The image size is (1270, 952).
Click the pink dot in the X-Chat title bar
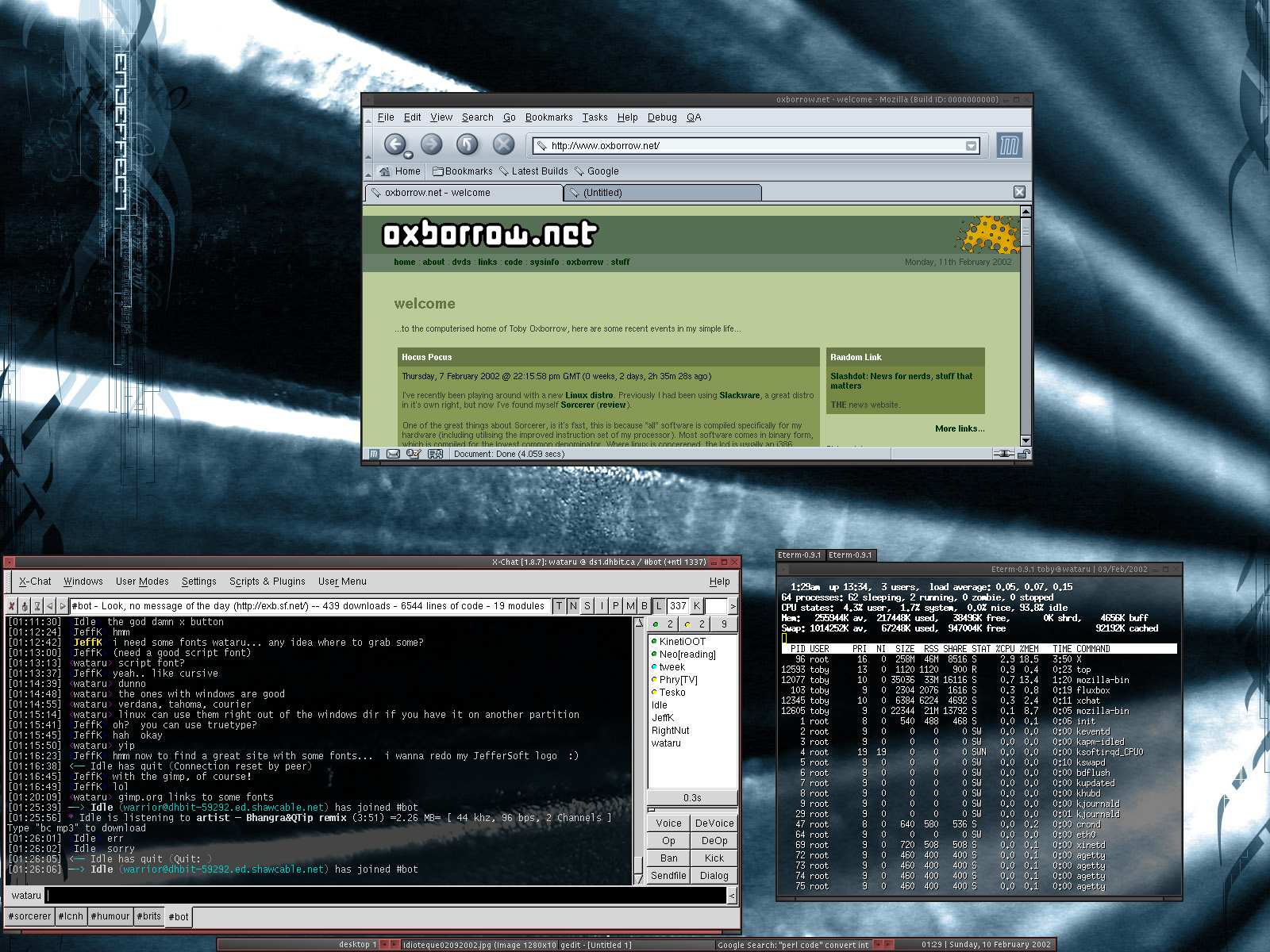coord(10,562)
